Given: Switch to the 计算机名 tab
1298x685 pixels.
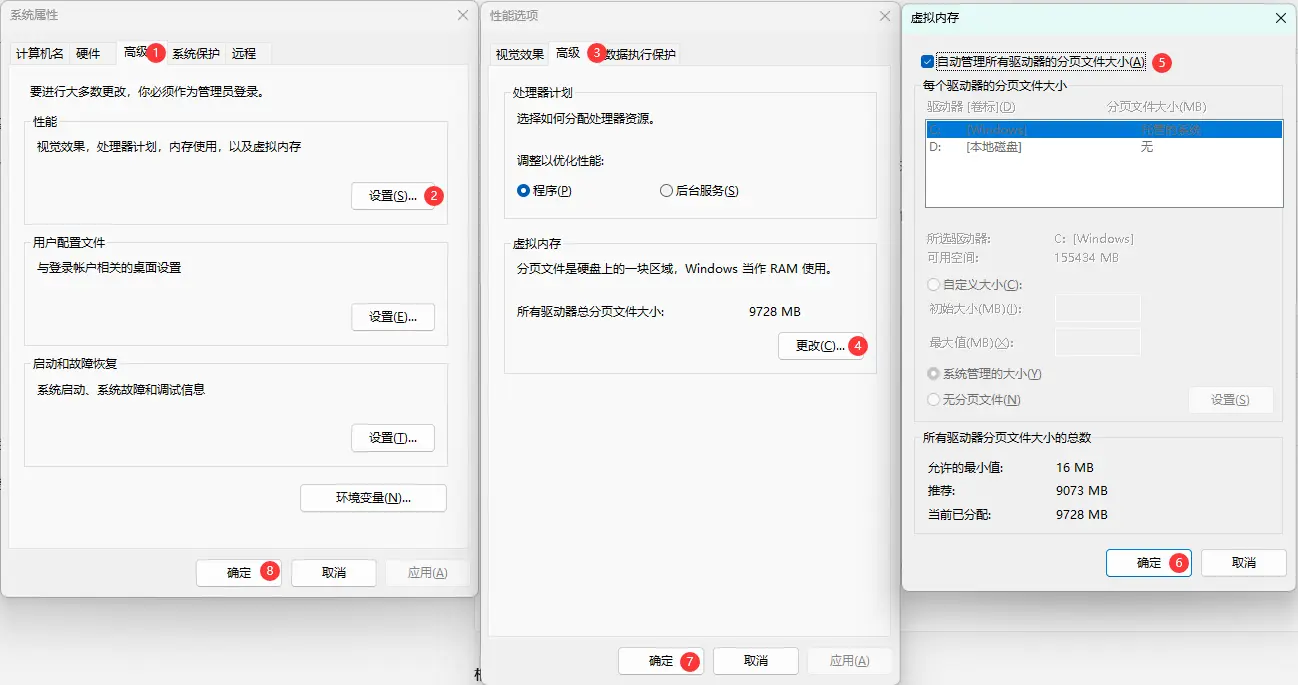Looking at the screenshot, I should tap(40, 54).
